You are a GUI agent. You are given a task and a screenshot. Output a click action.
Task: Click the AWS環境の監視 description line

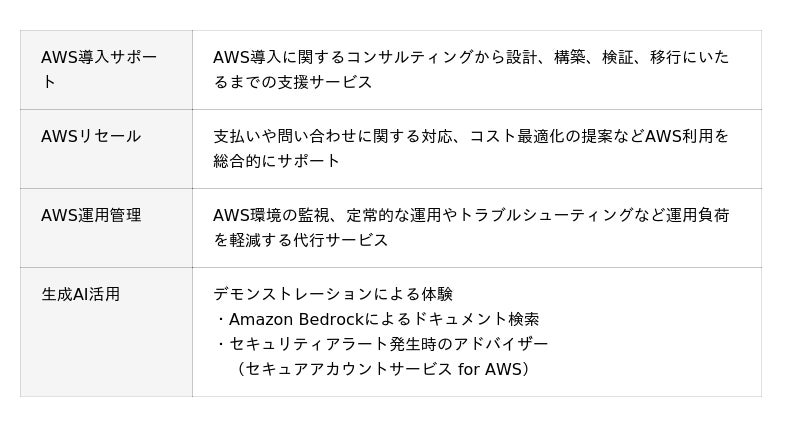[471, 215]
